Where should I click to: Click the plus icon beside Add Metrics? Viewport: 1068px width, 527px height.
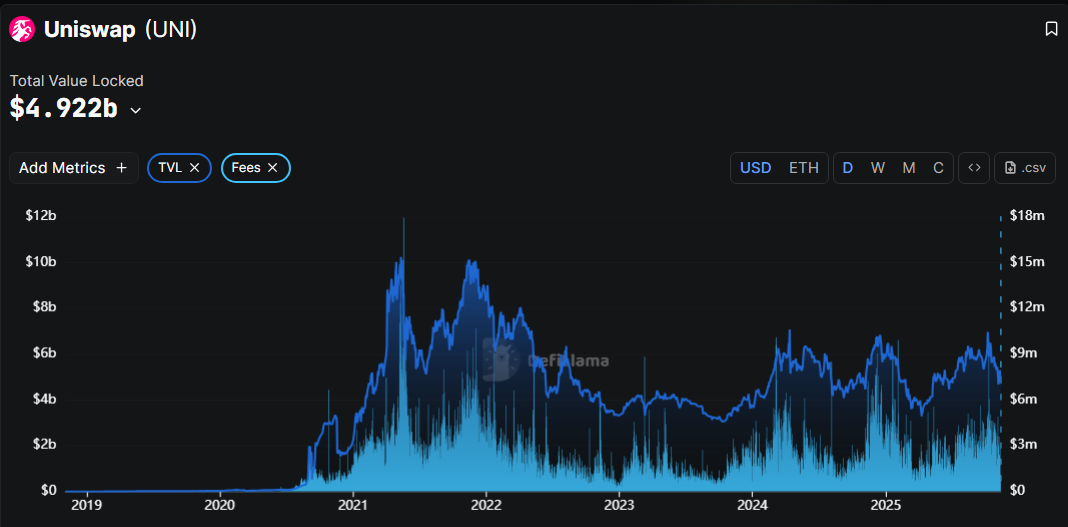[x=122, y=168]
